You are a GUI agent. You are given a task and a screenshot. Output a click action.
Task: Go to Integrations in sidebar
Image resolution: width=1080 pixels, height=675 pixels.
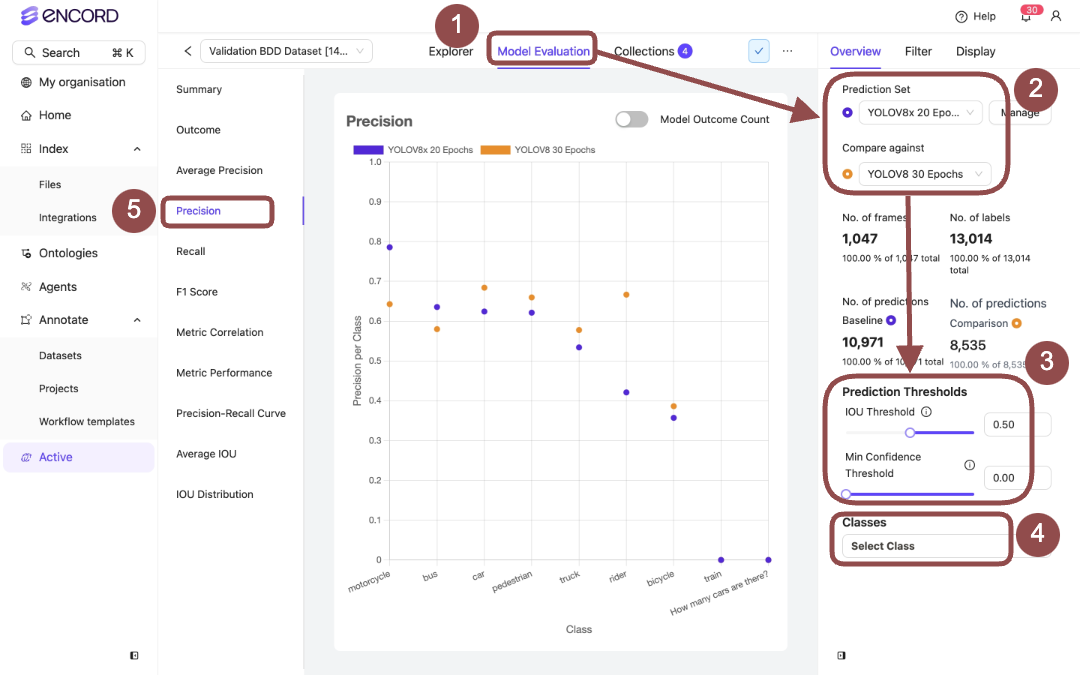(x=68, y=218)
